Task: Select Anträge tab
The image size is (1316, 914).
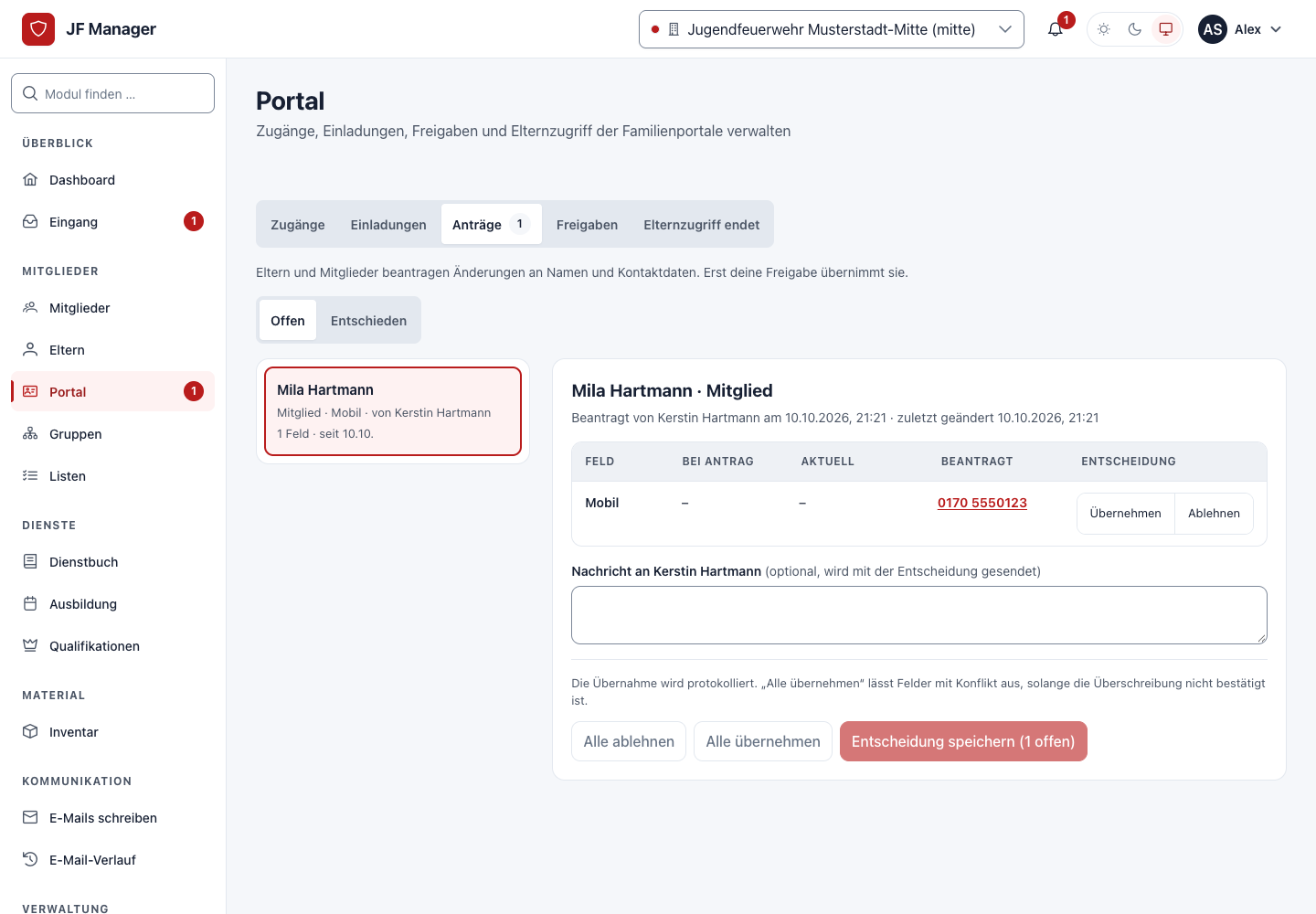Action: (x=492, y=224)
